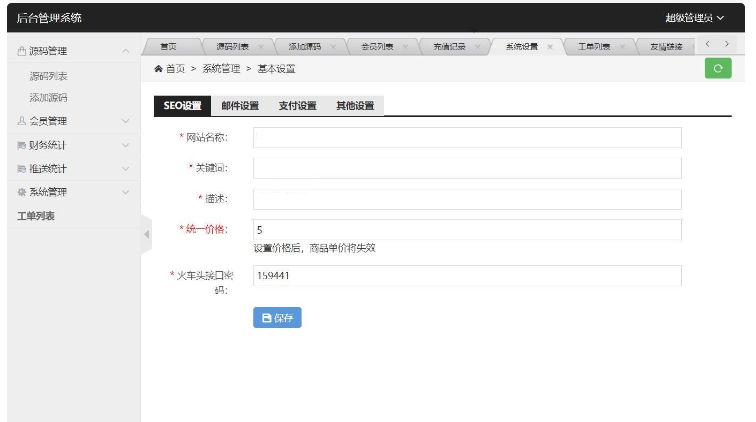
Task: Click 基本设置 breadcrumb text
Action: (276, 69)
